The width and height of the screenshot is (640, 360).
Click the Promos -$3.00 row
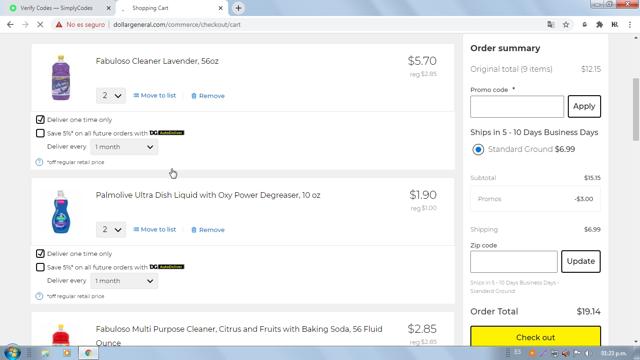click(535, 199)
